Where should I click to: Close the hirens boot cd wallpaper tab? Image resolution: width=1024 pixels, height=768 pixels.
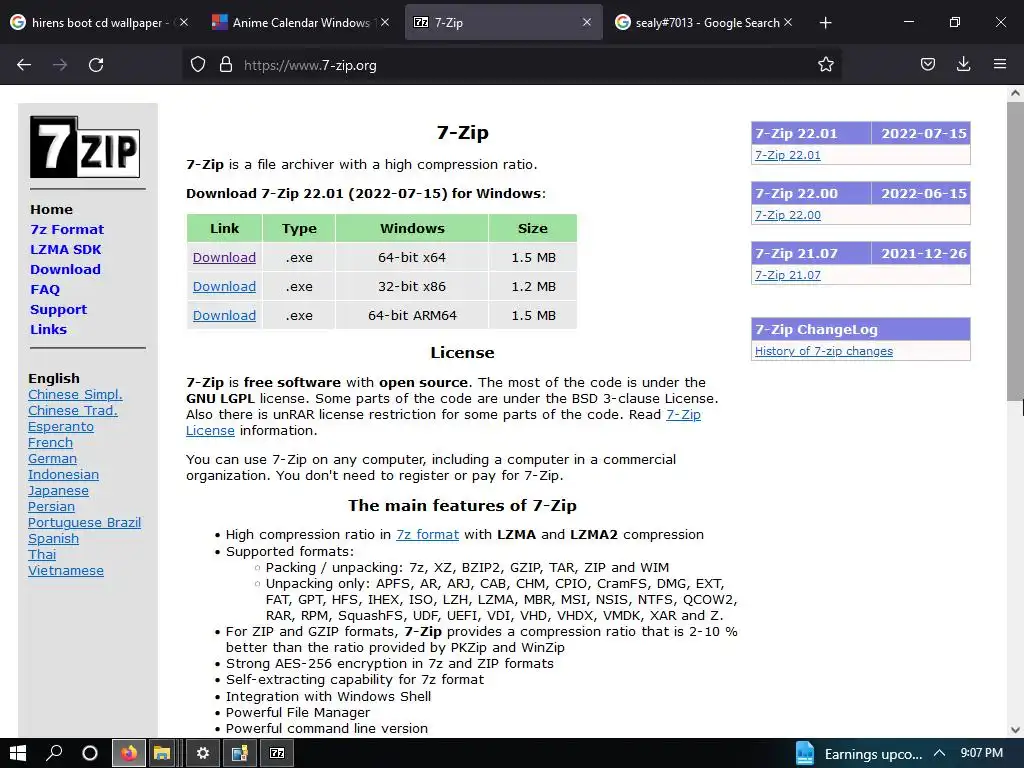click(184, 22)
